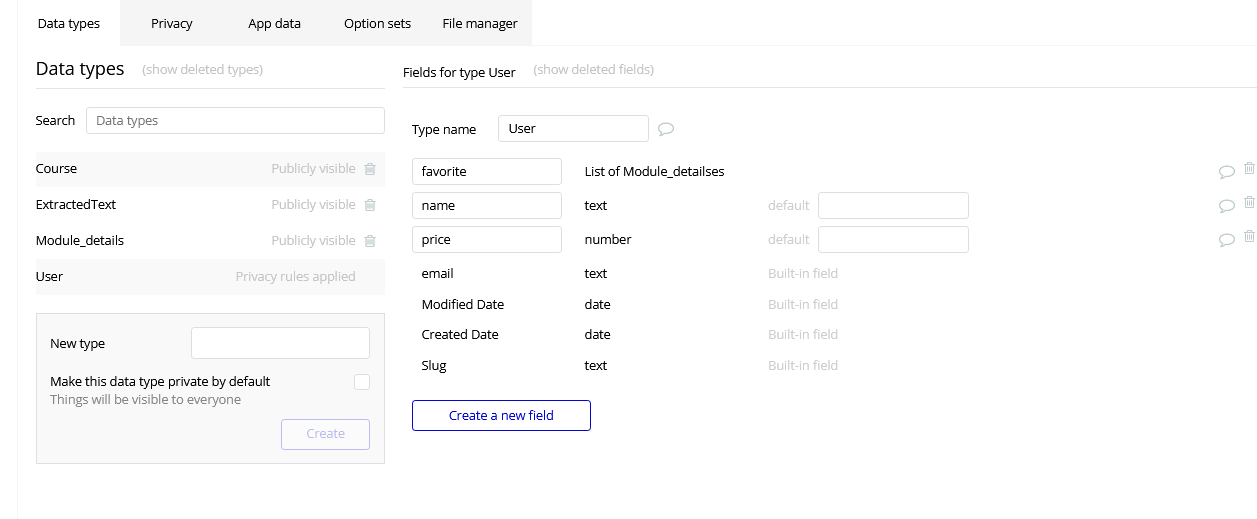Screen dimensions: 1257x519
Task: Switch to the Privacy tab
Action: (172, 23)
